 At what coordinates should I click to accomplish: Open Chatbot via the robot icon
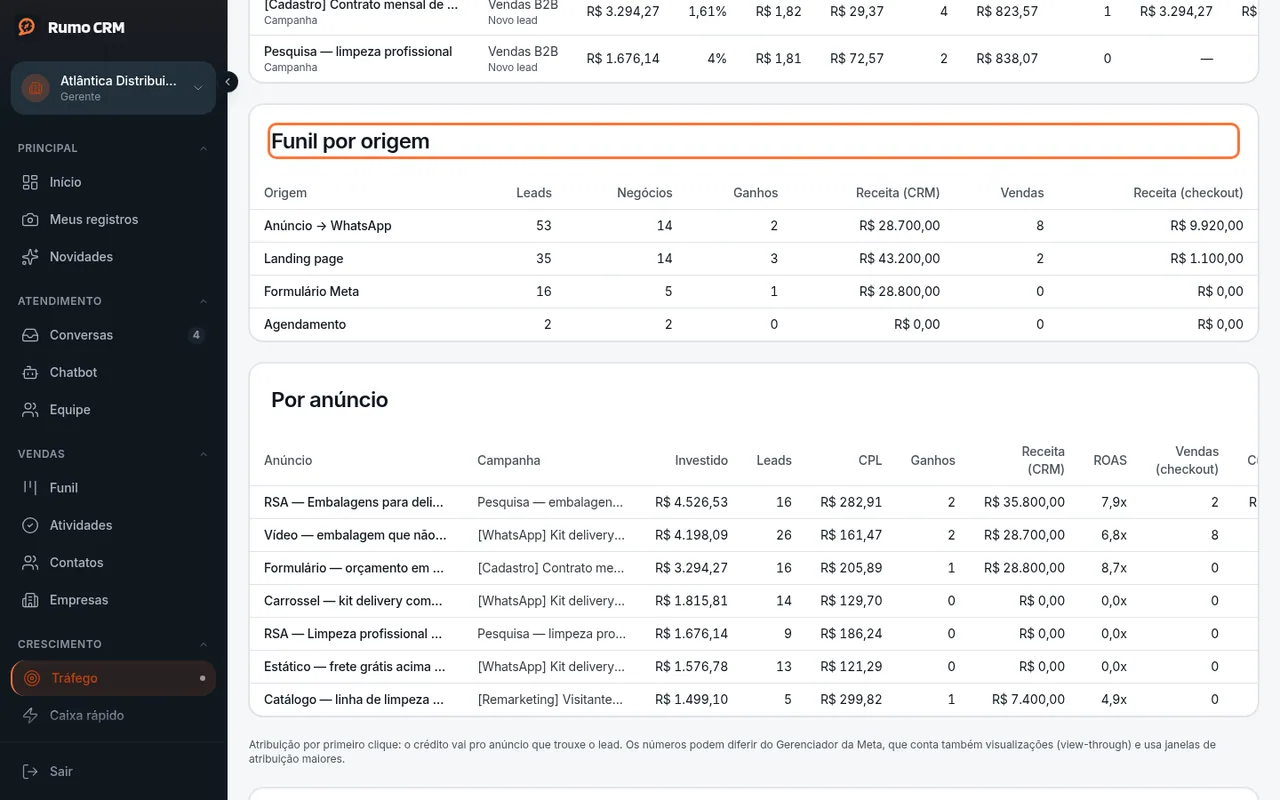(31, 372)
